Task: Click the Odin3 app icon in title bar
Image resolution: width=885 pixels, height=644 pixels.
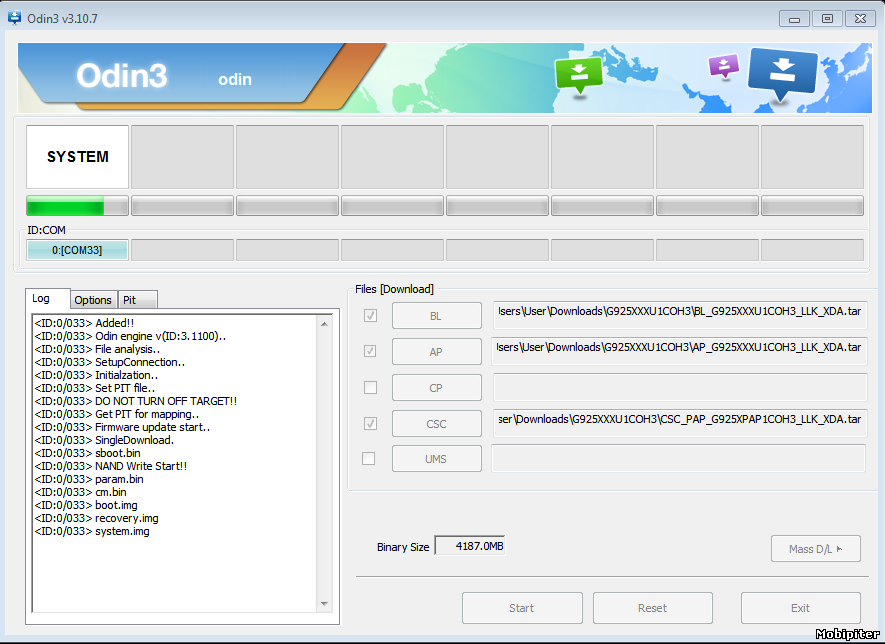Action: pyautogui.click(x=14, y=17)
